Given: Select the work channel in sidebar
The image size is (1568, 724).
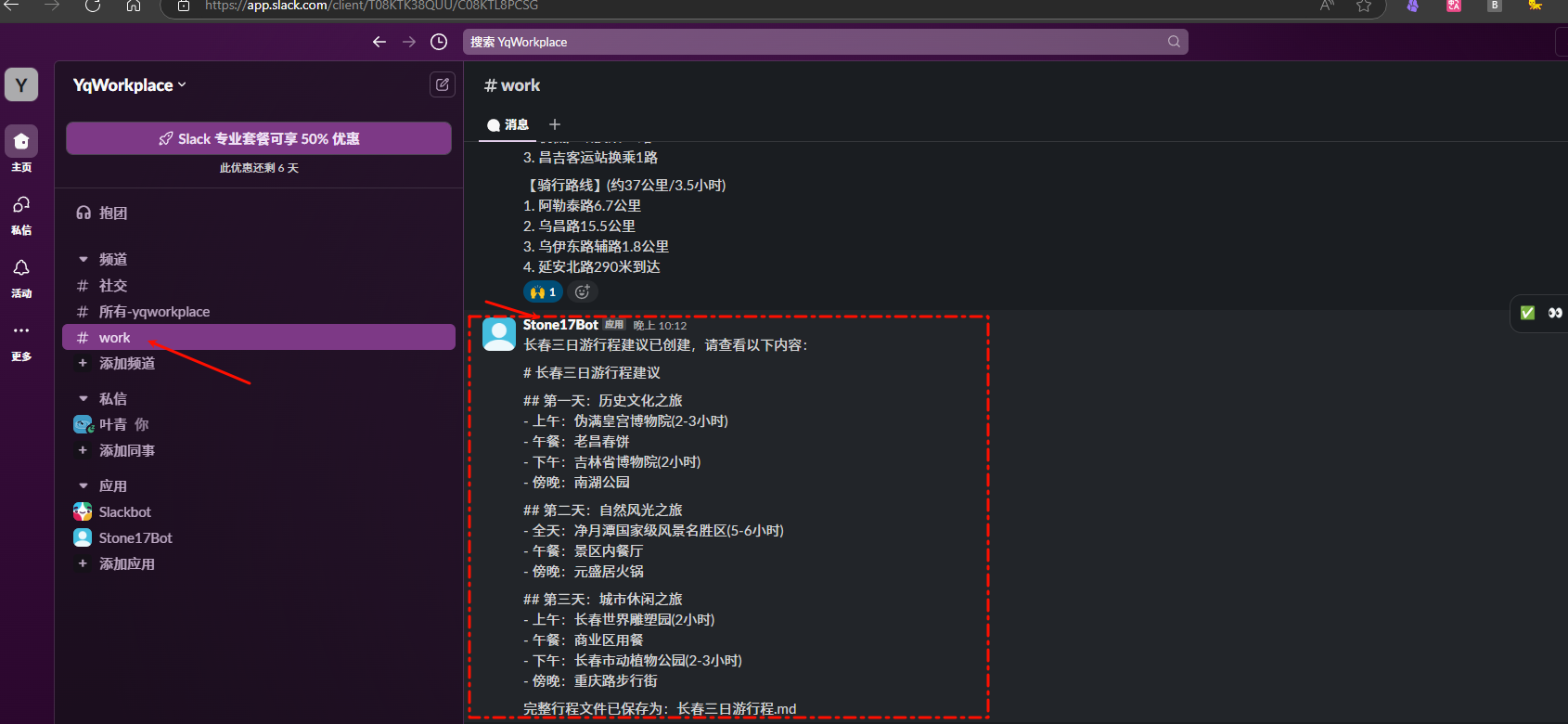Looking at the screenshot, I should (x=259, y=338).
